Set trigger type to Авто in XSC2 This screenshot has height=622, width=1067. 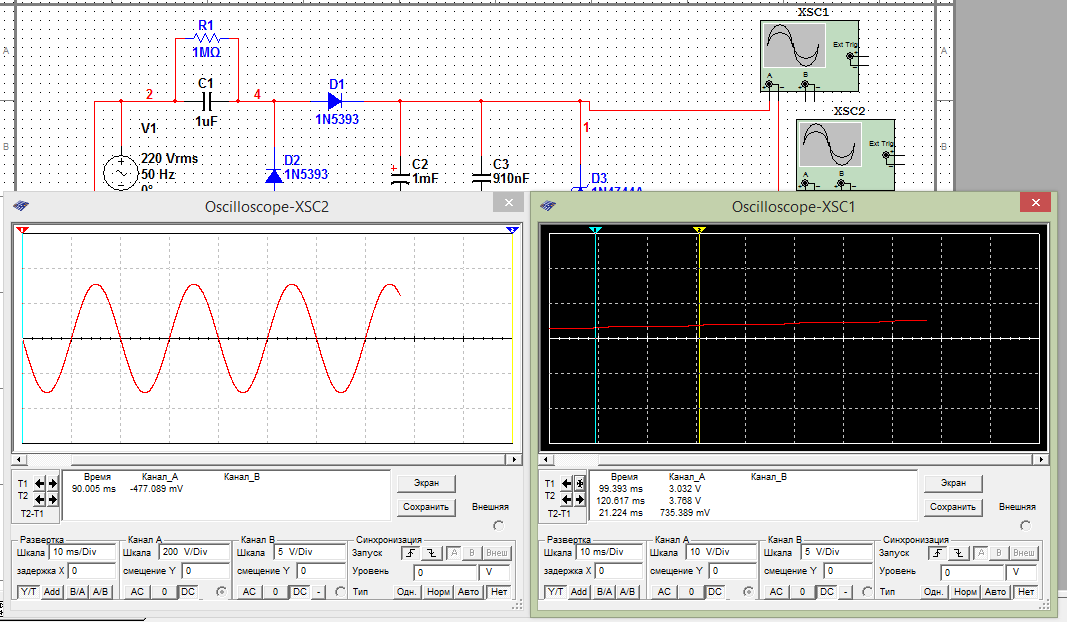(468, 591)
